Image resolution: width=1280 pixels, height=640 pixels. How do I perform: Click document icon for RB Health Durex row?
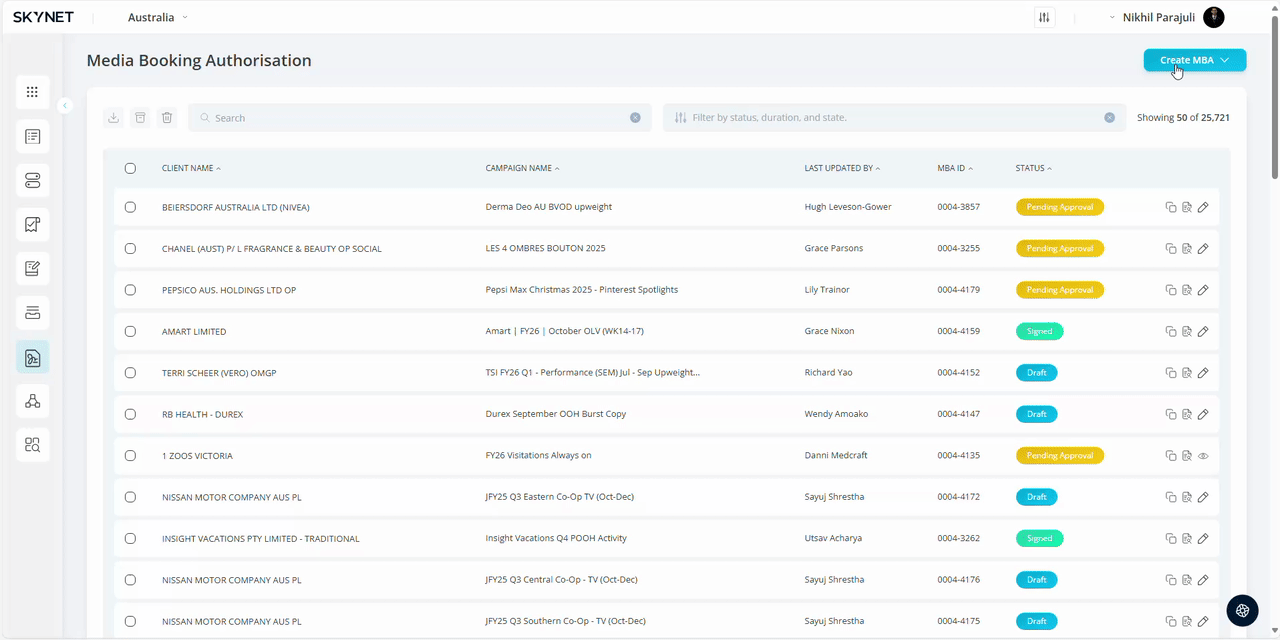point(1187,414)
